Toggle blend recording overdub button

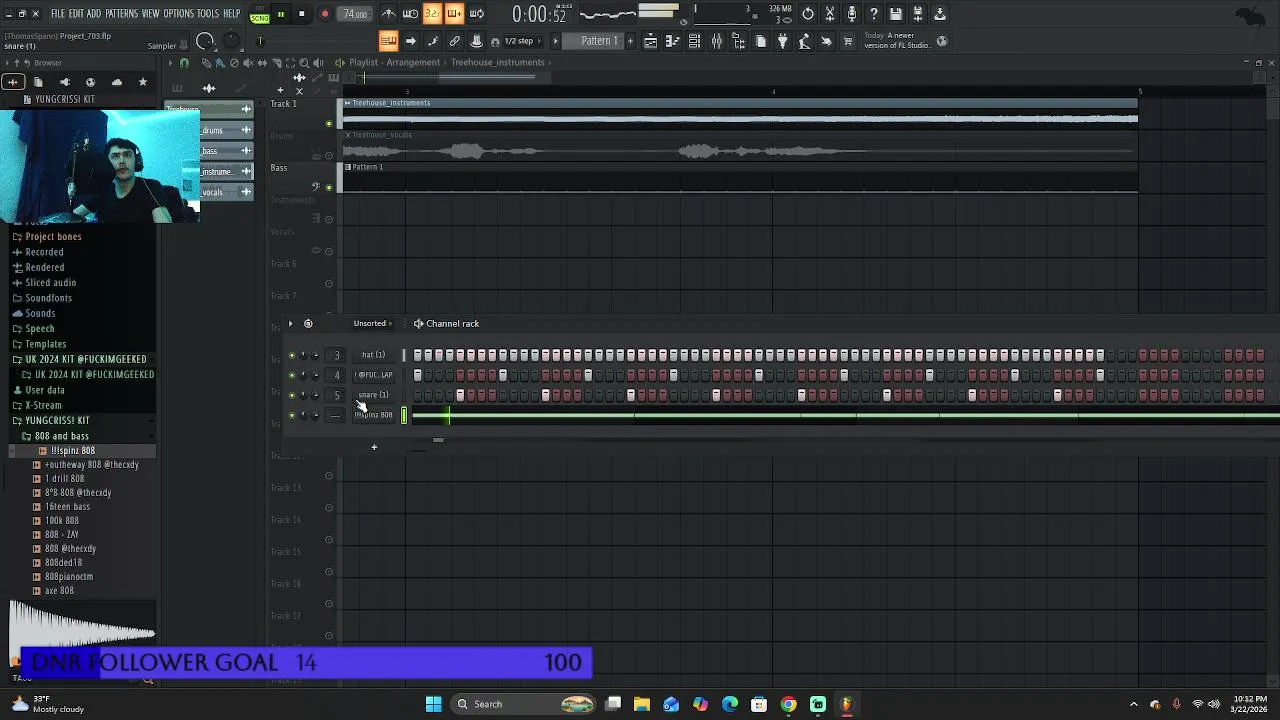click(x=454, y=14)
